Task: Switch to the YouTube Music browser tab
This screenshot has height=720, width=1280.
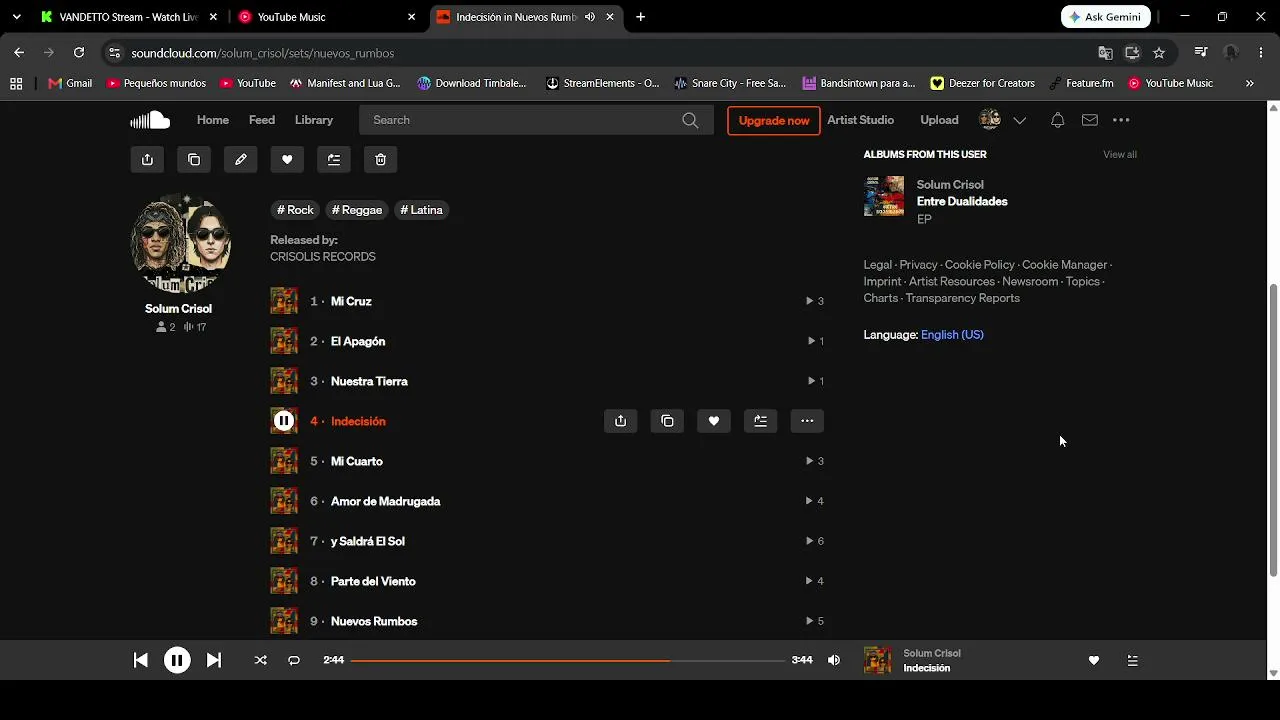Action: pos(327,17)
